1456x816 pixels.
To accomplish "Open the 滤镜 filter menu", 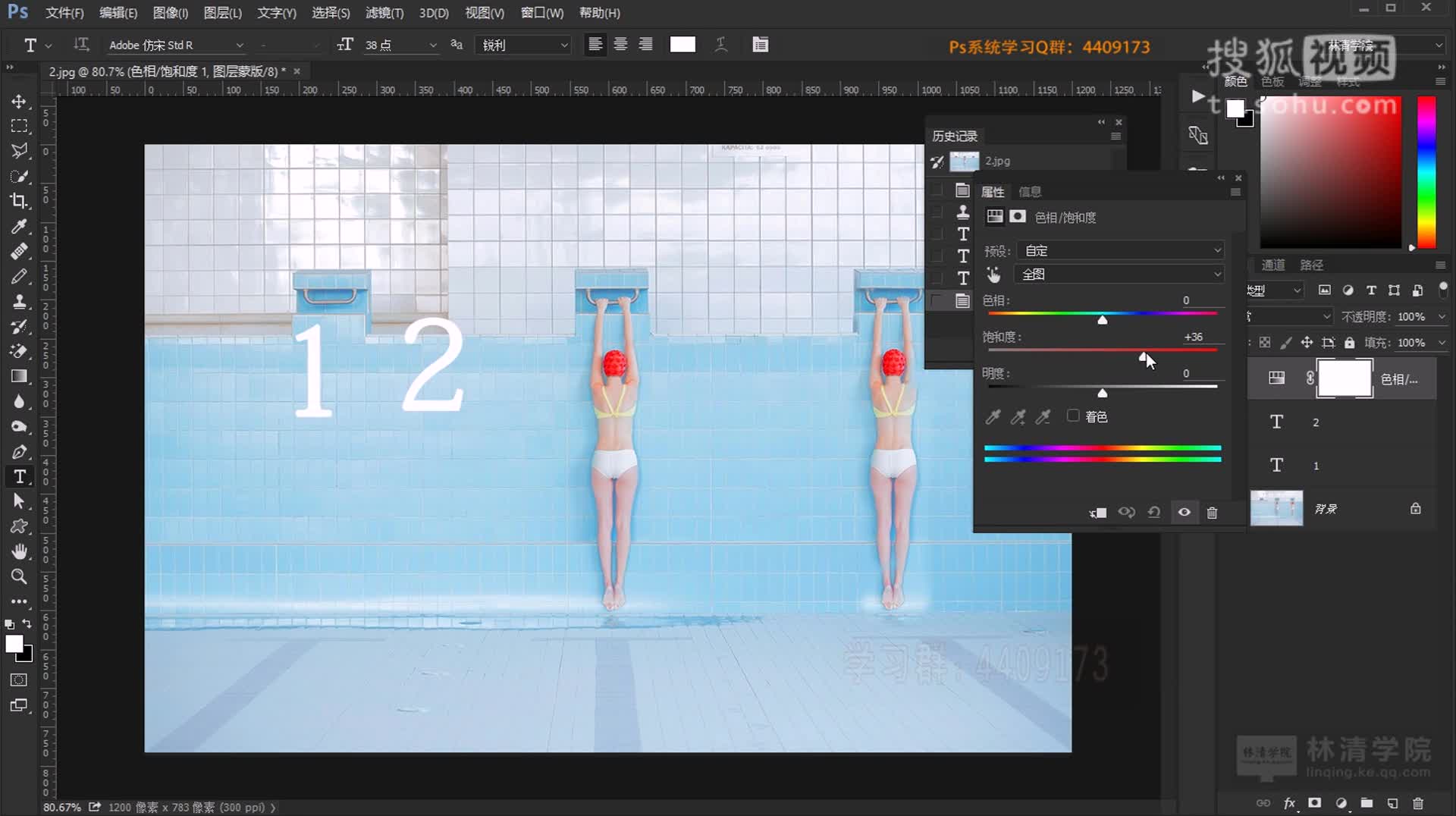I will [384, 13].
